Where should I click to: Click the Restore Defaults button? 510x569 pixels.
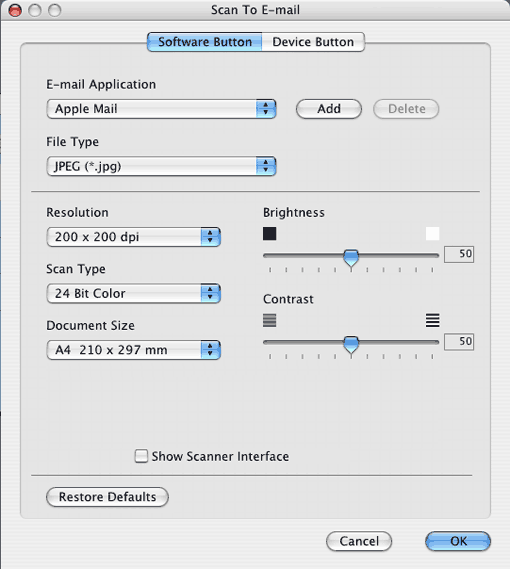tap(107, 497)
